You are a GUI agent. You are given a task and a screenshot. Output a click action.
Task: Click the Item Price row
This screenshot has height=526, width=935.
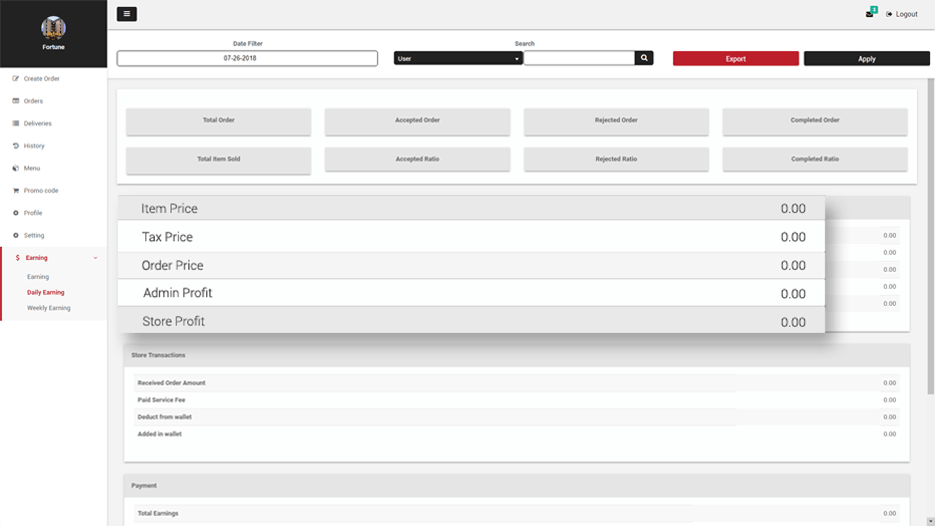coord(471,208)
